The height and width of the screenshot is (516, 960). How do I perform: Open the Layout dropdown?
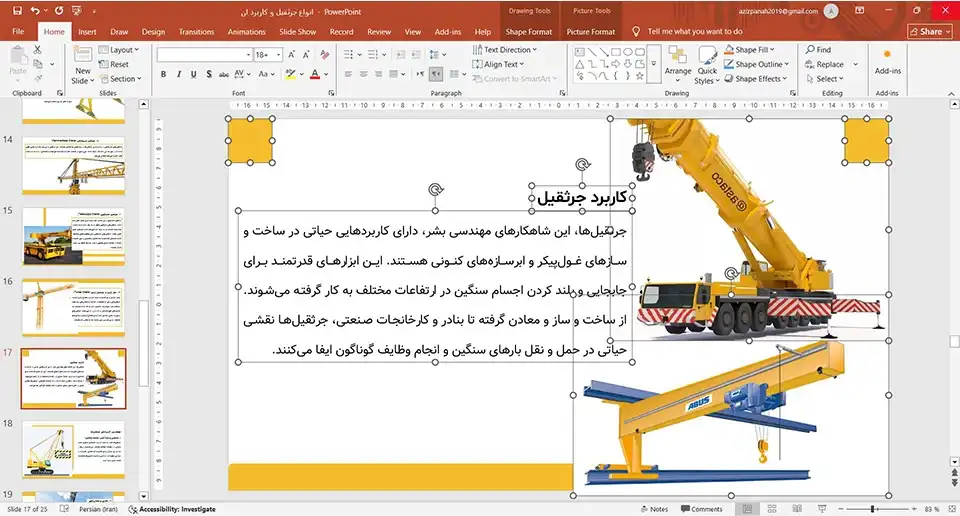point(119,50)
